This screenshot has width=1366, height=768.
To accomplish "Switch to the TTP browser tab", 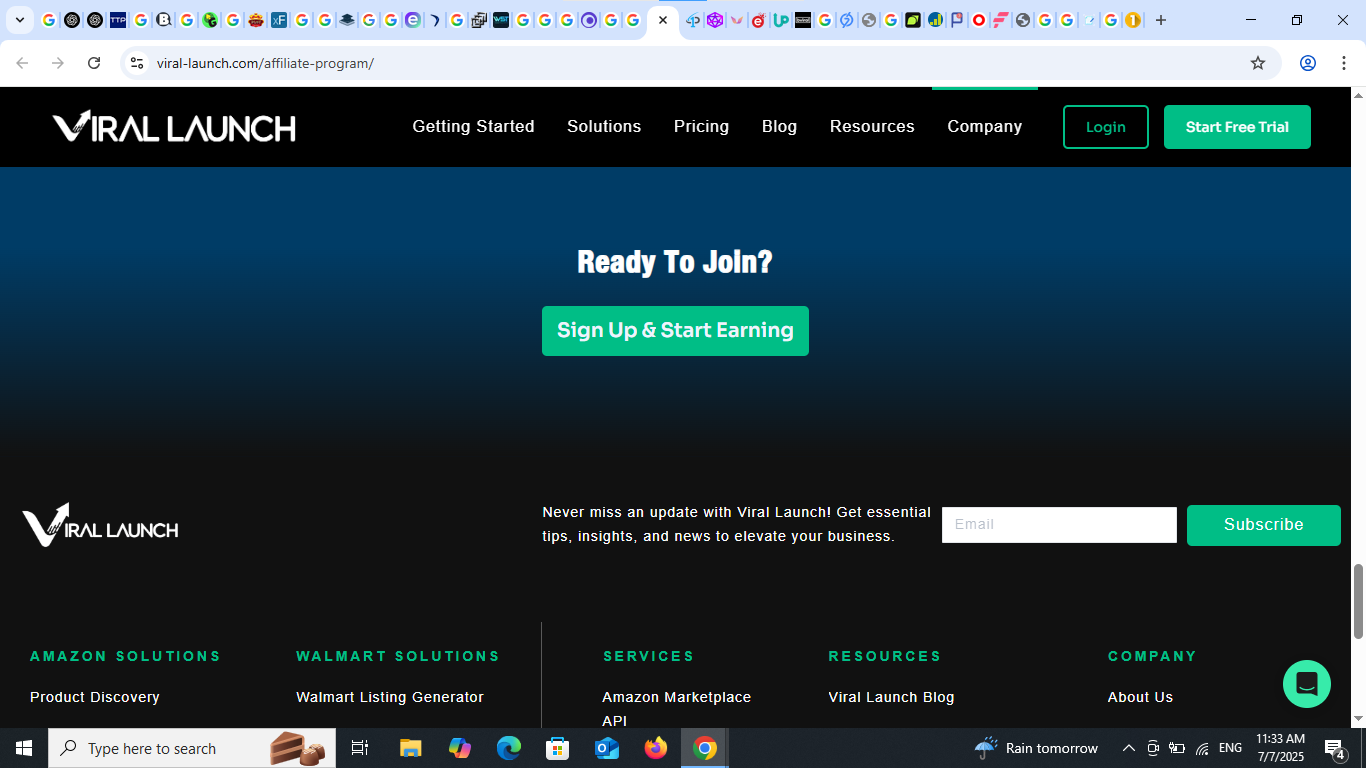I will click(x=118, y=20).
